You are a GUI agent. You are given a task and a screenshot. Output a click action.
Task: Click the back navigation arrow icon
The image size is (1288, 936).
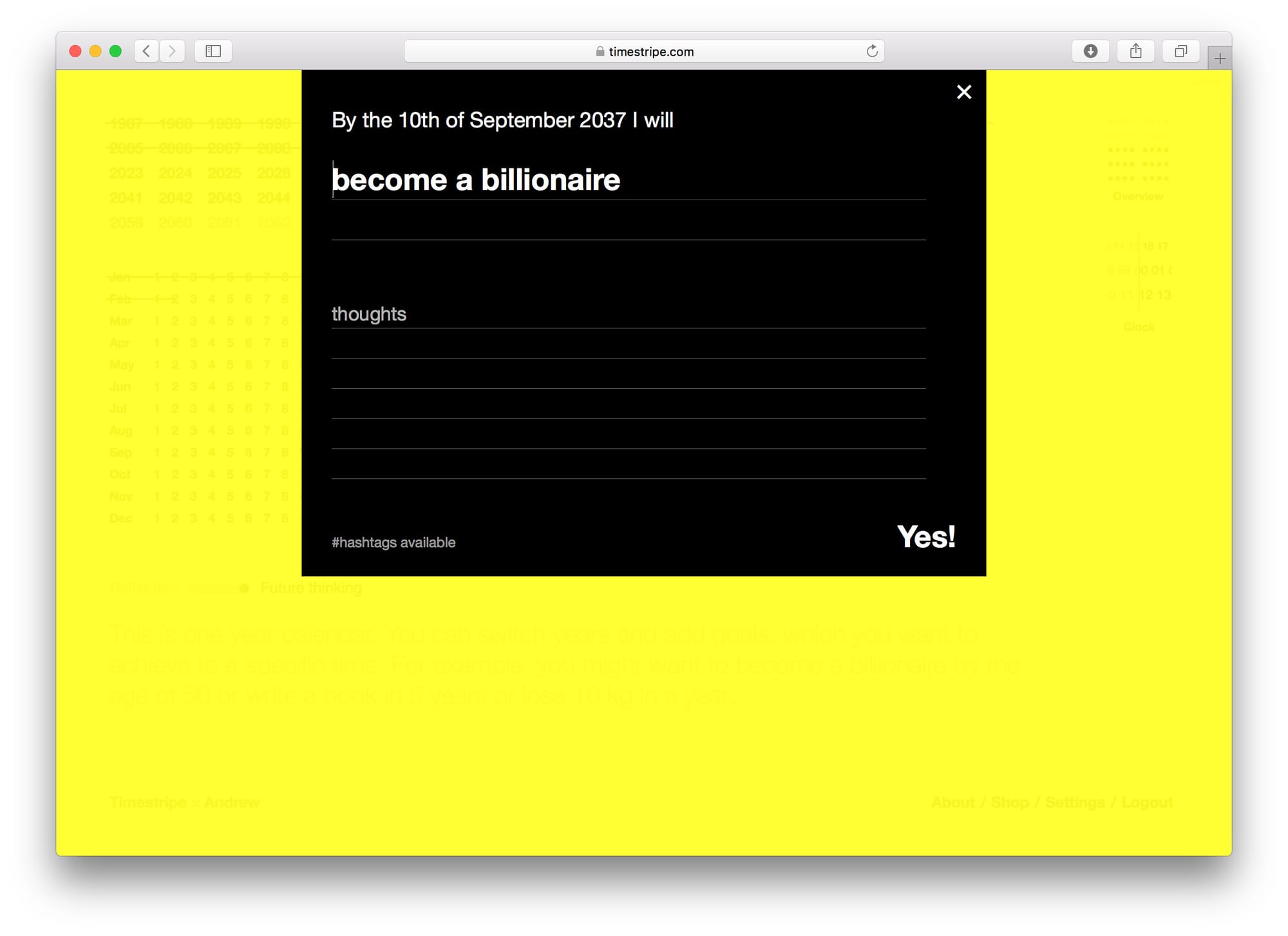coord(149,50)
